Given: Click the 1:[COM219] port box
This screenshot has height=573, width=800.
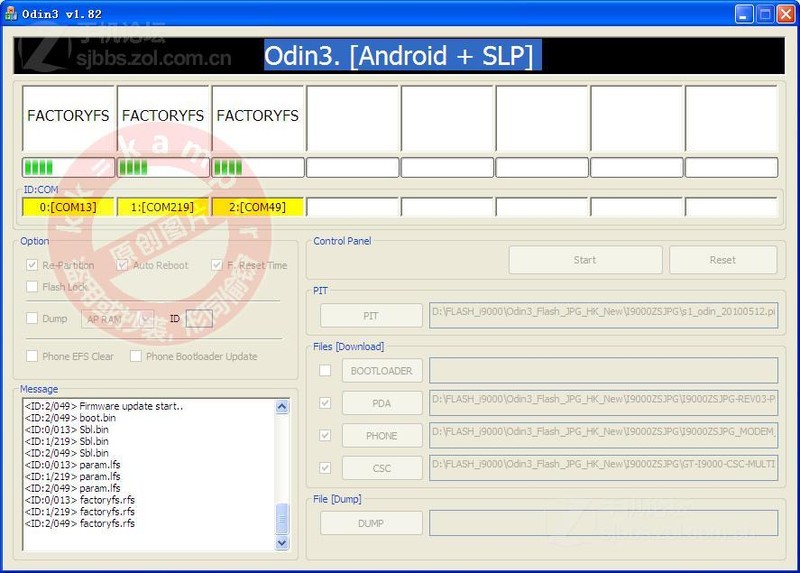Looking at the screenshot, I should click(163, 207).
